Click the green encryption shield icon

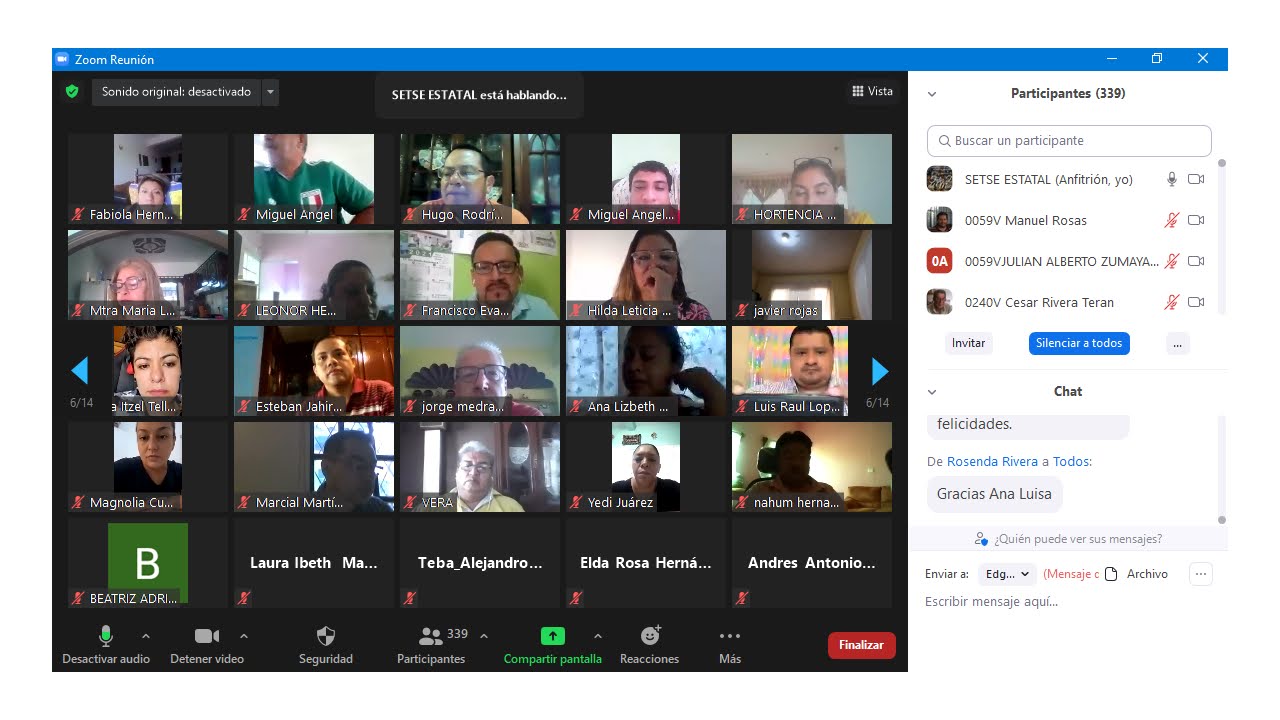click(x=72, y=91)
